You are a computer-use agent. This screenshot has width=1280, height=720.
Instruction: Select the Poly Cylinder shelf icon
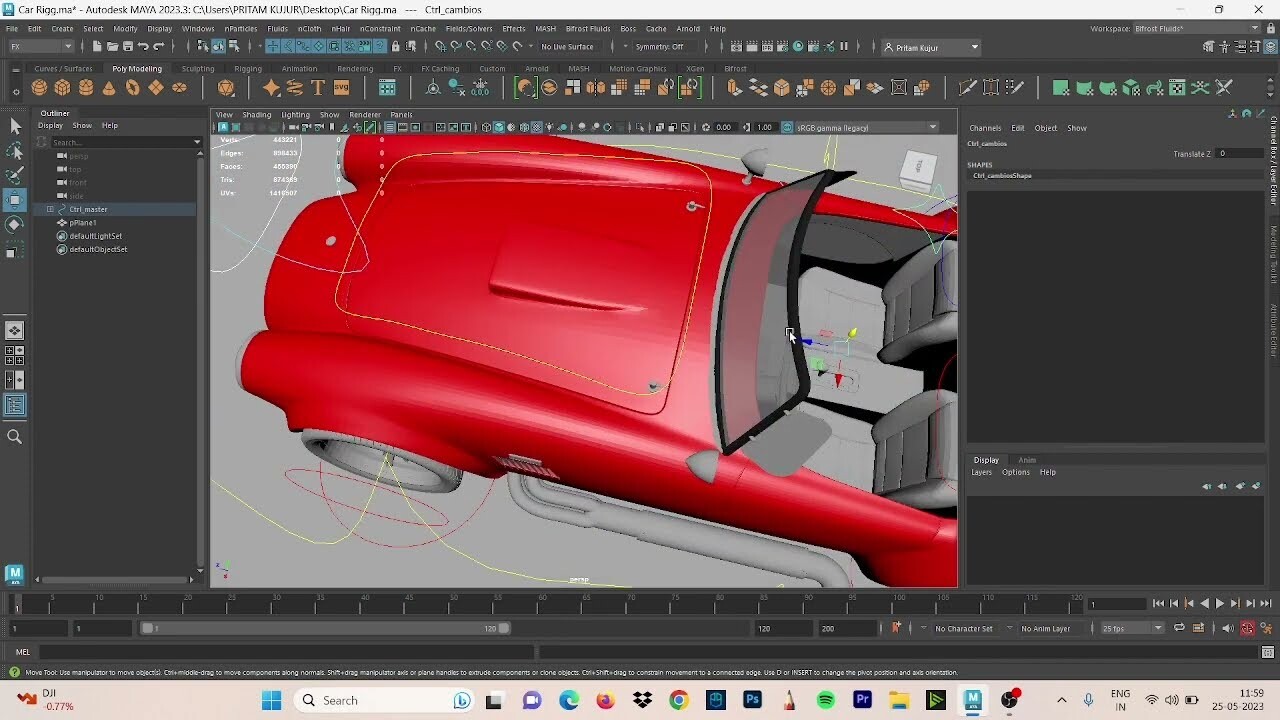[x=86, y=88]
